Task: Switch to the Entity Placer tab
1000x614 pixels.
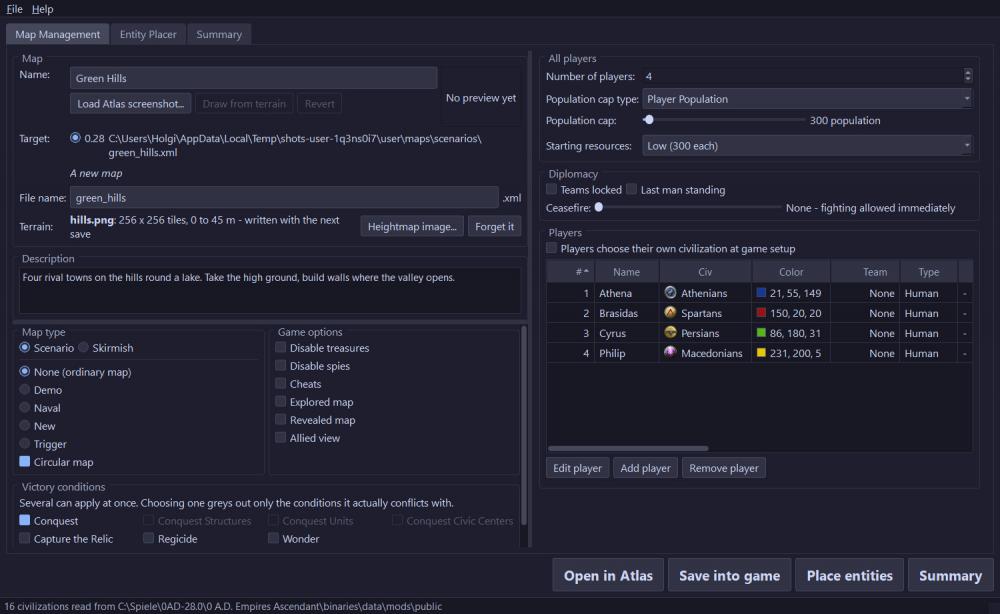Action: (x=148, y=34)
